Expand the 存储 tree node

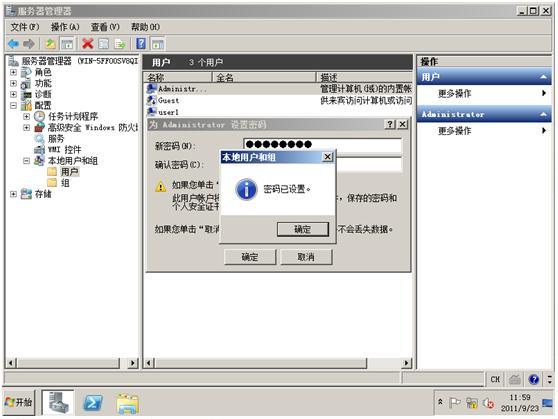13,194
